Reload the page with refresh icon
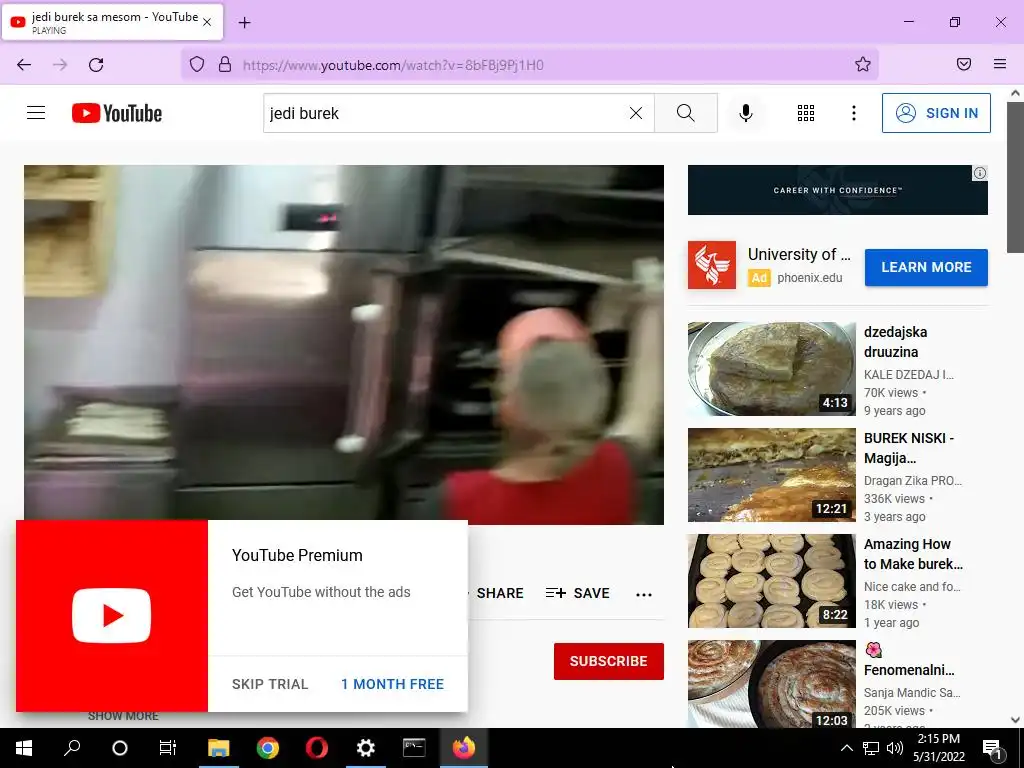 96,65
